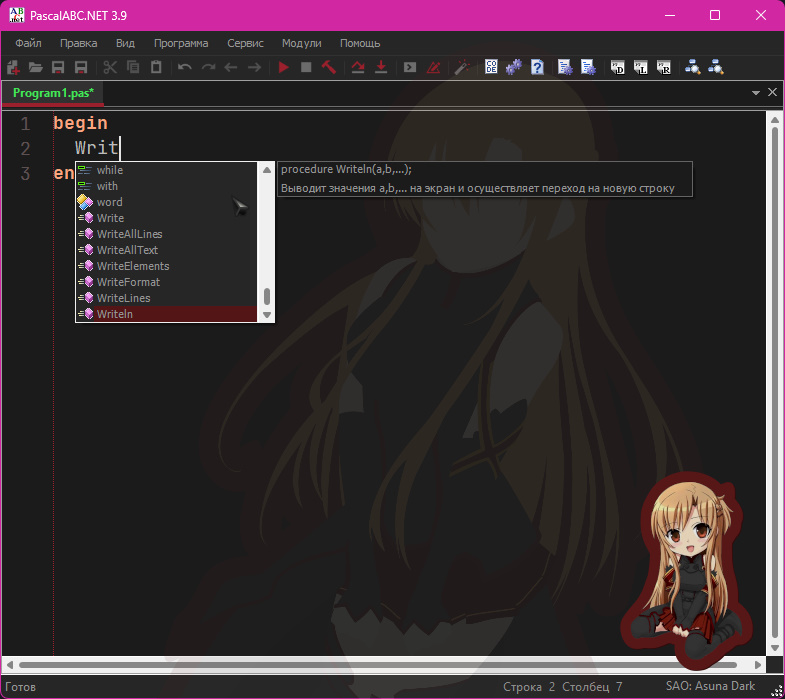Copy selection with the toolbar copy icon
Screen dimensions: 785x699
point(133,67)
